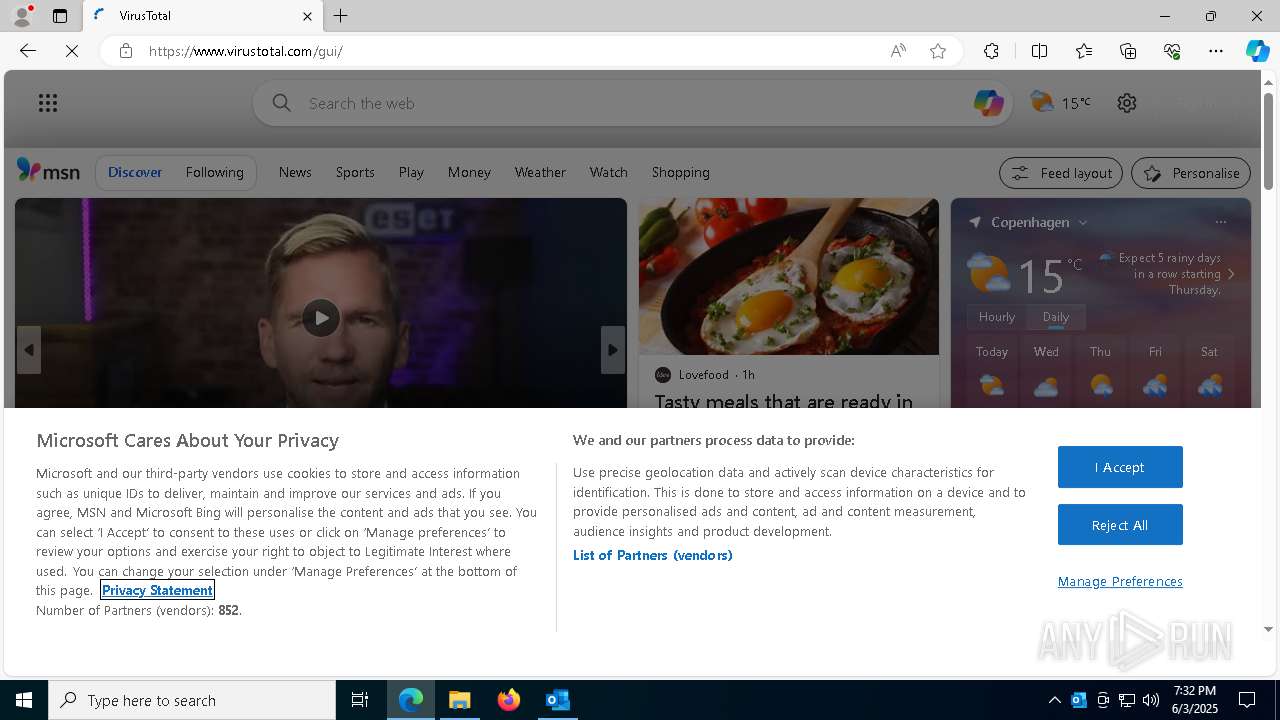The width and height of the screenshot is (1280, 720).
Task: Toggle Split screen icon
Action: (x=1039, y=51)
